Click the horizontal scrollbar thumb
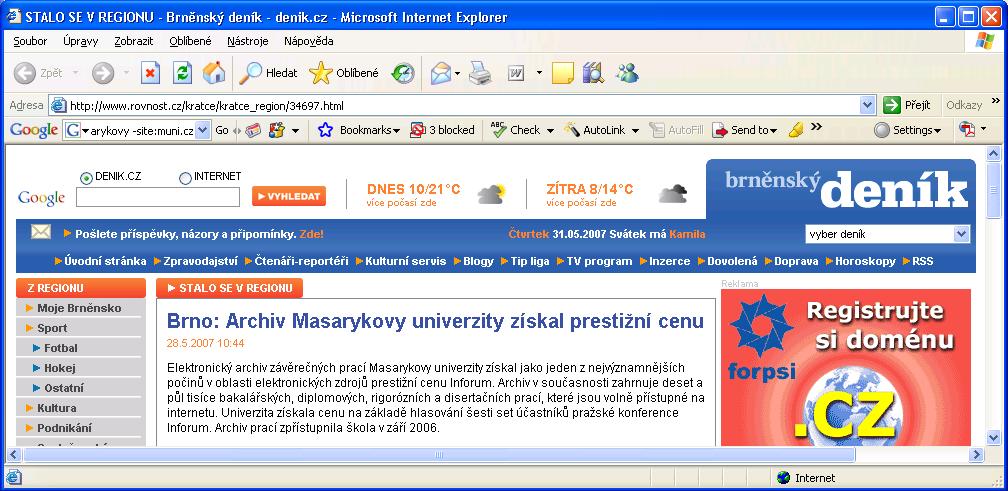 (x=439, y=455)
